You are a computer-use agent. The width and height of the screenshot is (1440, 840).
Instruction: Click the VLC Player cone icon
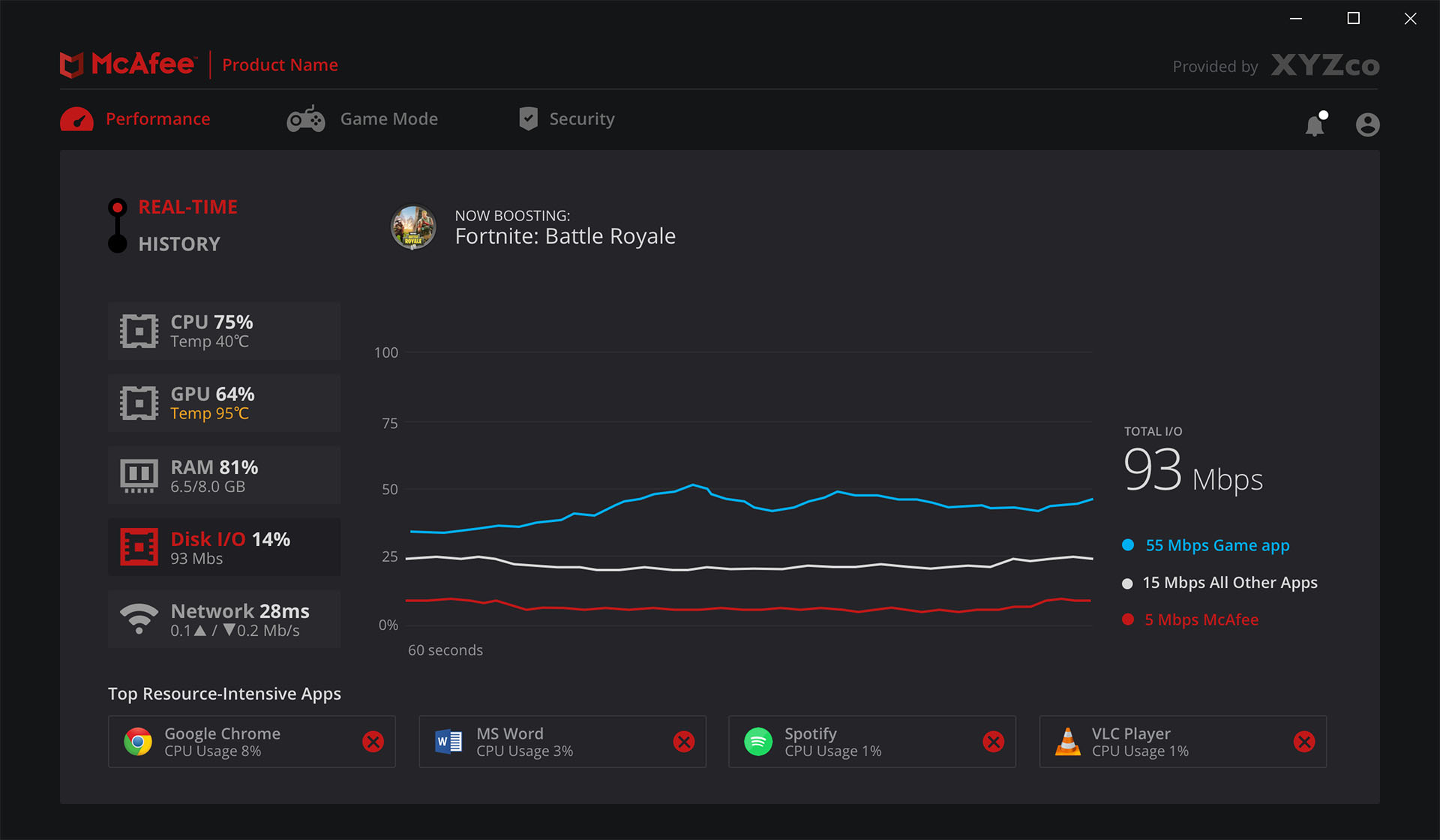tap(1068, 742)
